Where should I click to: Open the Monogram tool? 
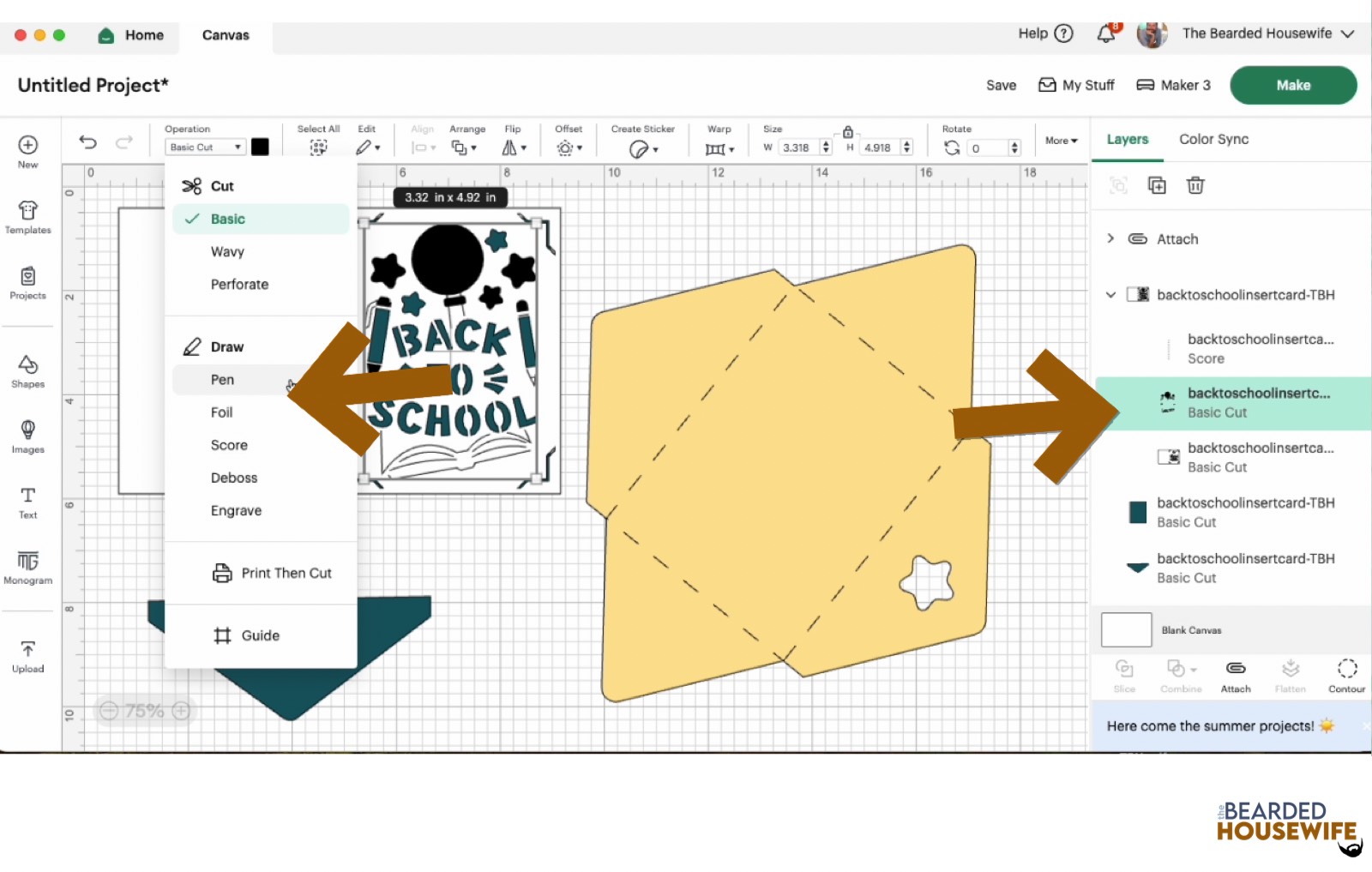point(27,568)
